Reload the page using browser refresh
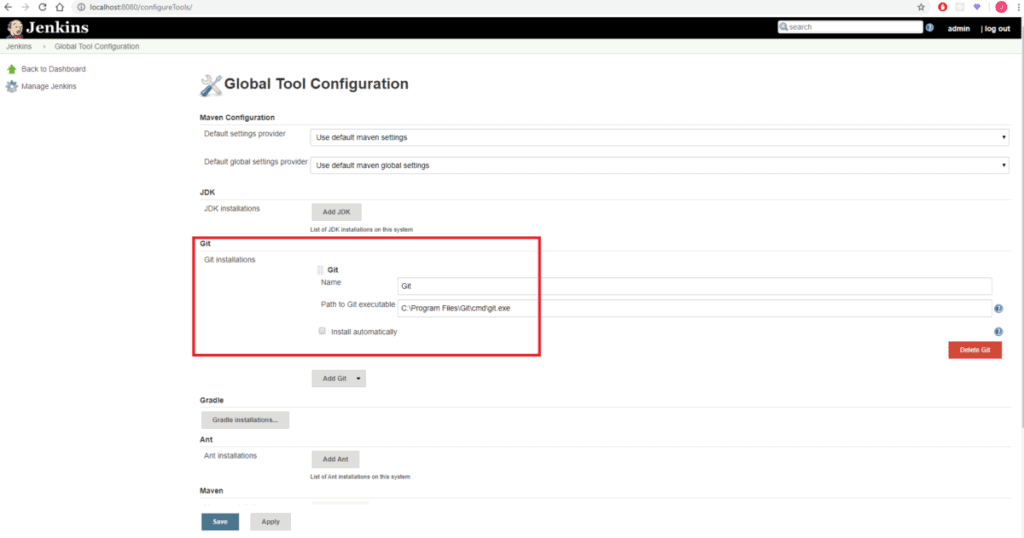 coord(43,7)
